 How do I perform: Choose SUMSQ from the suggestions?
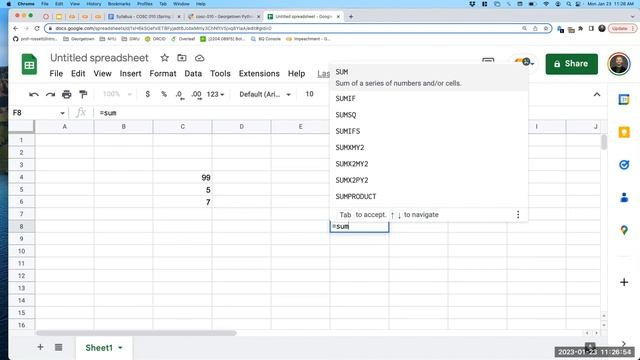(x=429, y=115)
